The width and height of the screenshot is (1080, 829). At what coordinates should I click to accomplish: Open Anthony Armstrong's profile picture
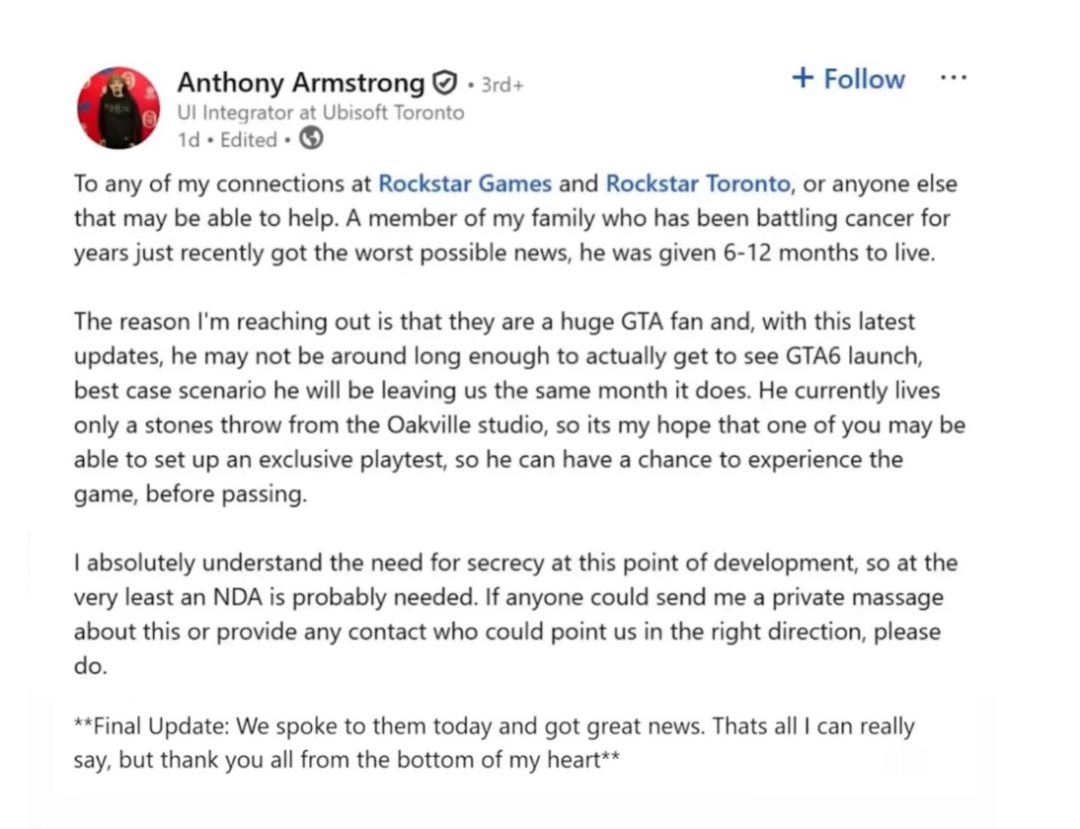tap(118, 108)
